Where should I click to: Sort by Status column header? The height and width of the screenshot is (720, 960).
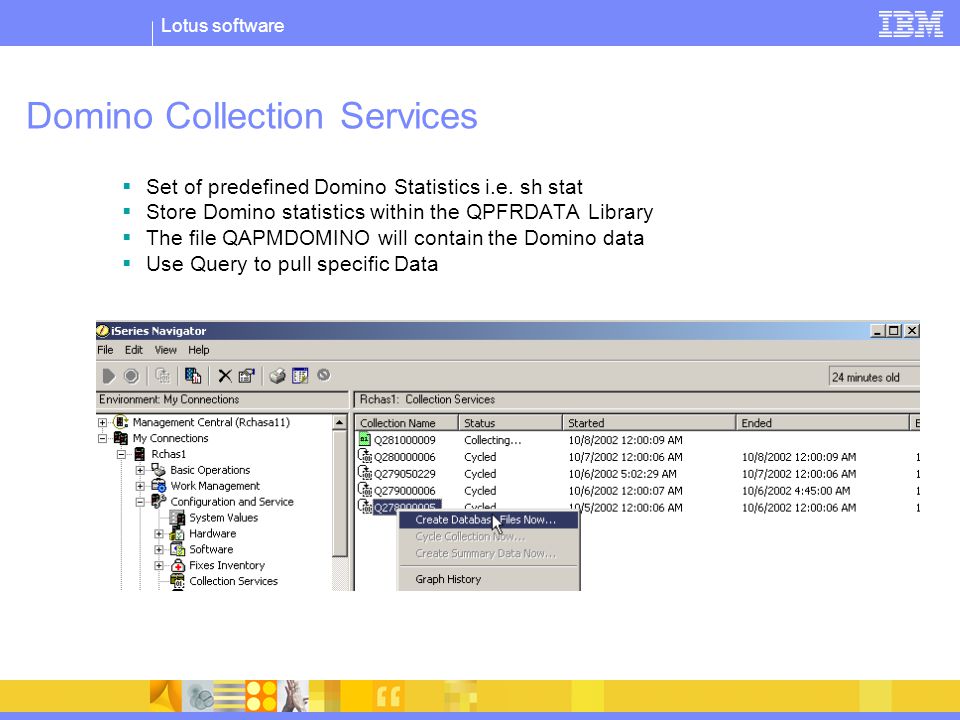pyautogui.click(x=511, y=422)
